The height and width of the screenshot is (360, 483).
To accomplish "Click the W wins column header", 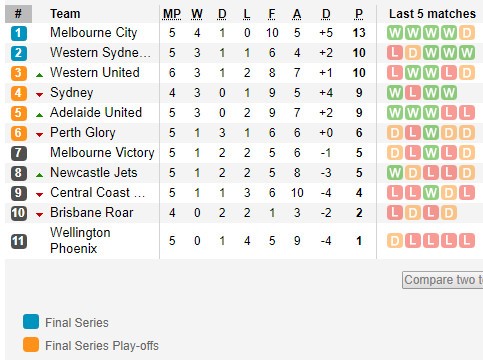I will [197, 14].
